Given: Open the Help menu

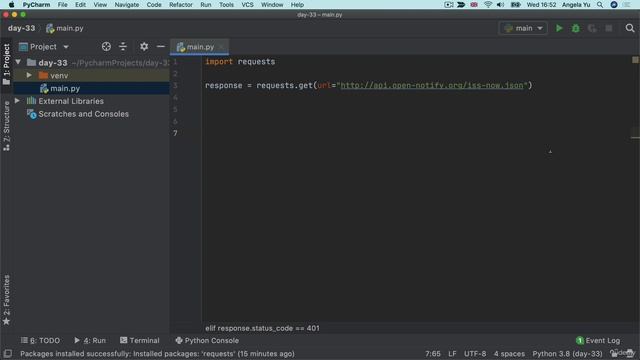Looking at the screenshot, I should click(x=297, y=4).
